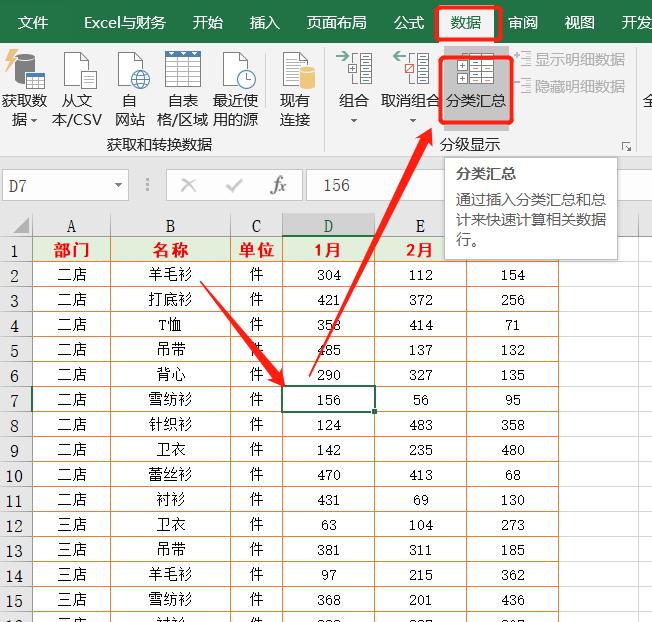This screenshot has height=622, width=652.
Task: Click the 部门 header cell
Action: click(x=72, y=249)
